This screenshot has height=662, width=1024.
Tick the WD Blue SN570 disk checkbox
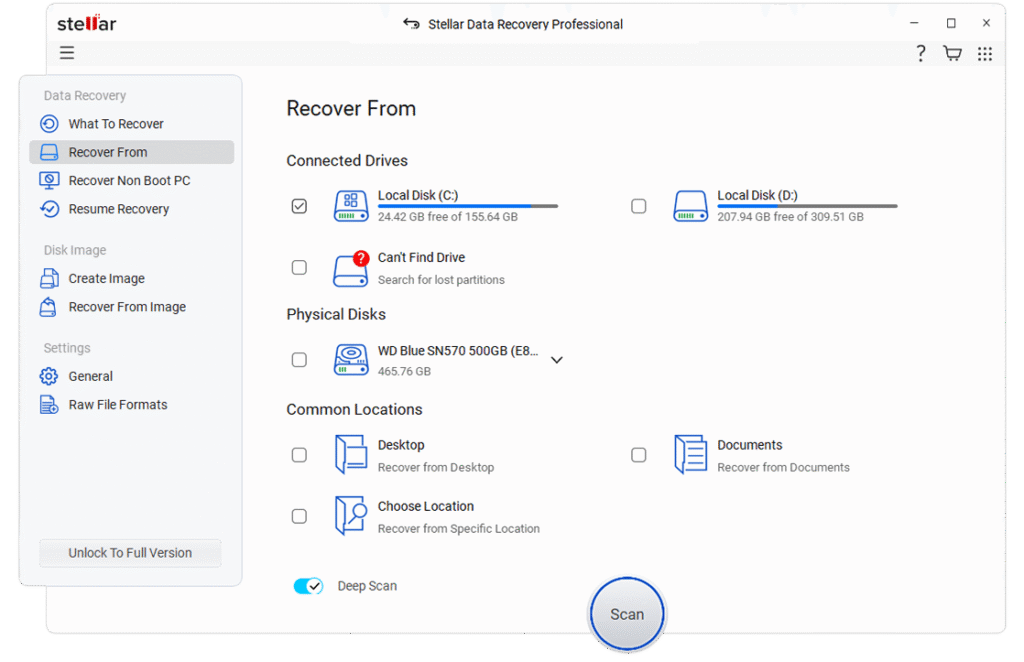tap(299, 360)
